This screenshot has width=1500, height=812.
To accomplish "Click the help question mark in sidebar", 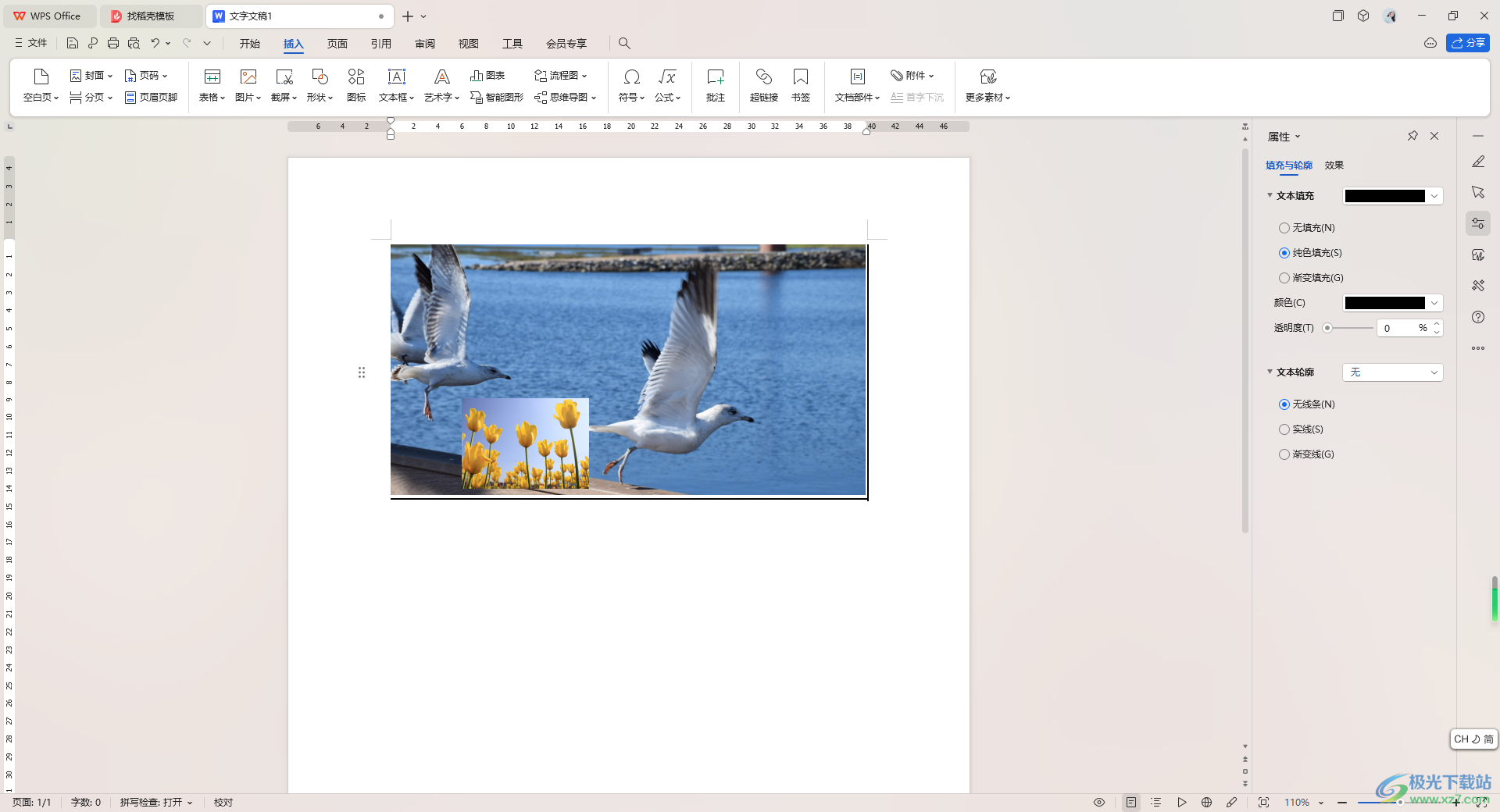I will click(x=1478, y=317).
